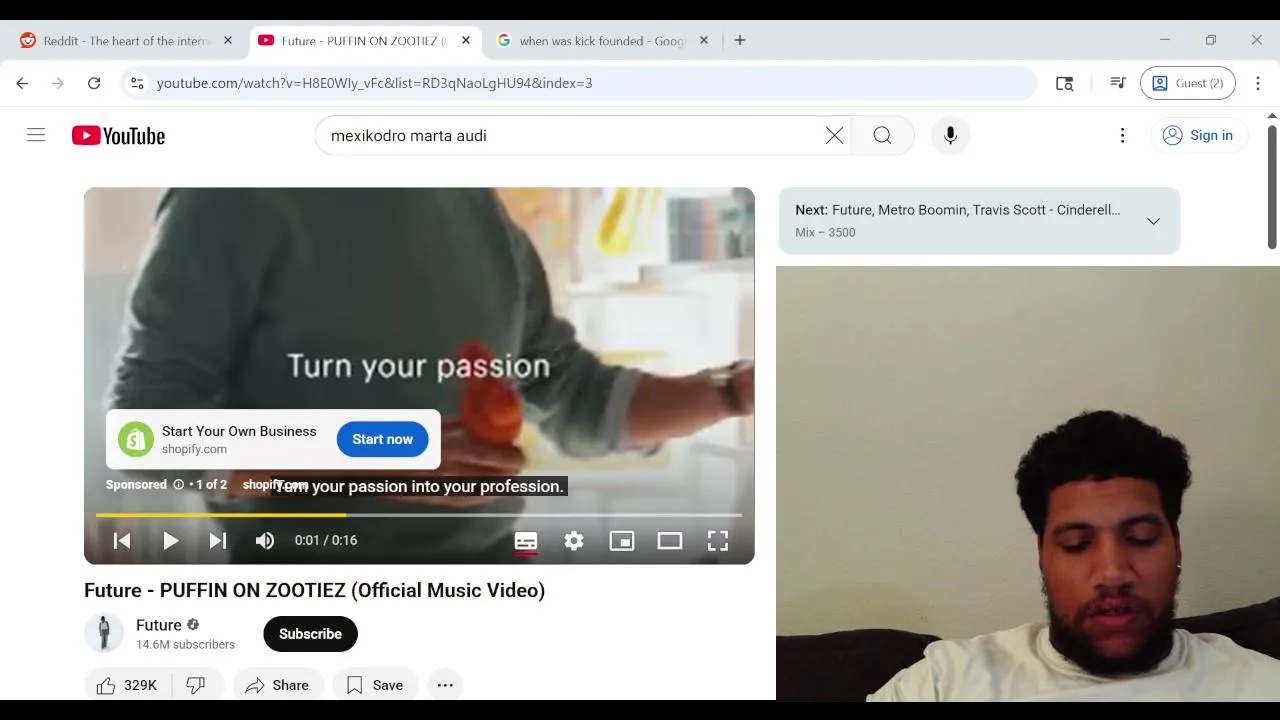
Task: Close the Reddit tab
Action: (x=228, y=41)
